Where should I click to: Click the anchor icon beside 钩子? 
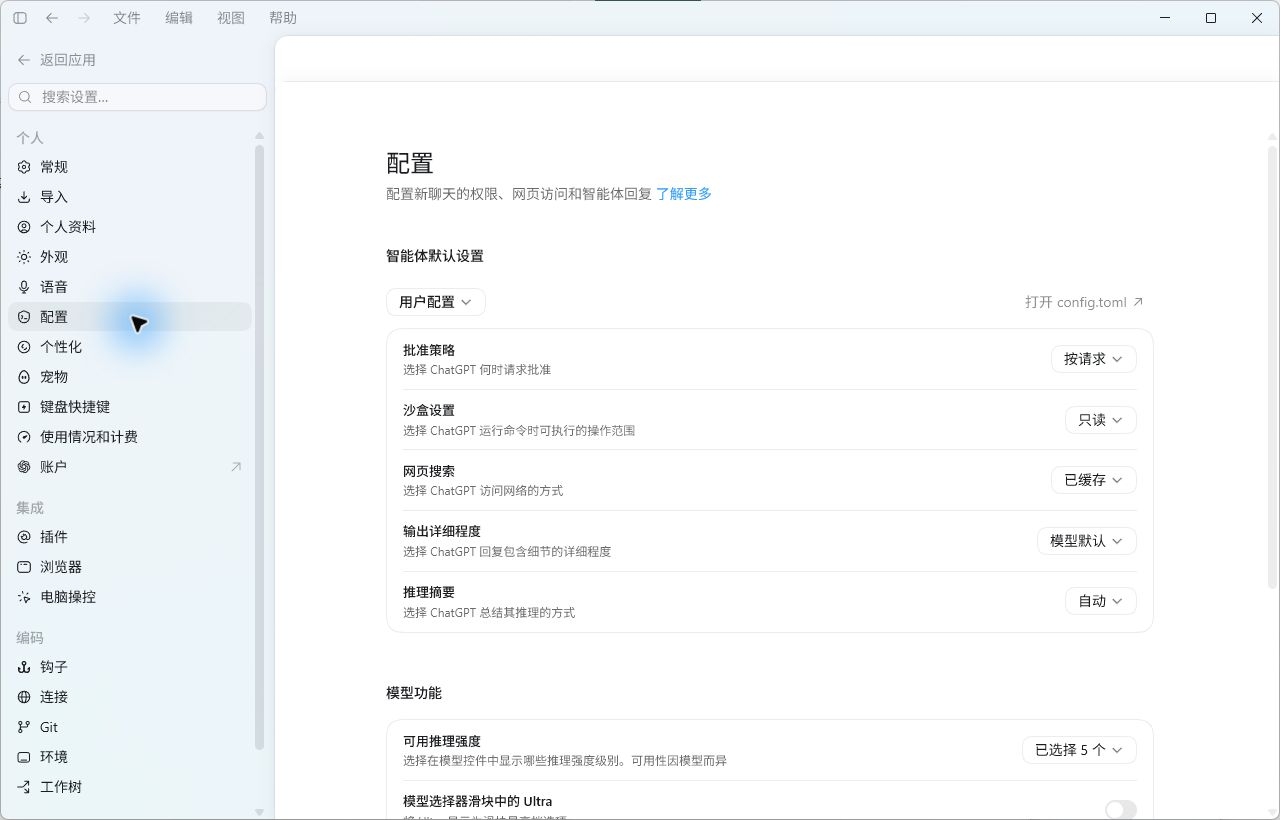[24, 667]
